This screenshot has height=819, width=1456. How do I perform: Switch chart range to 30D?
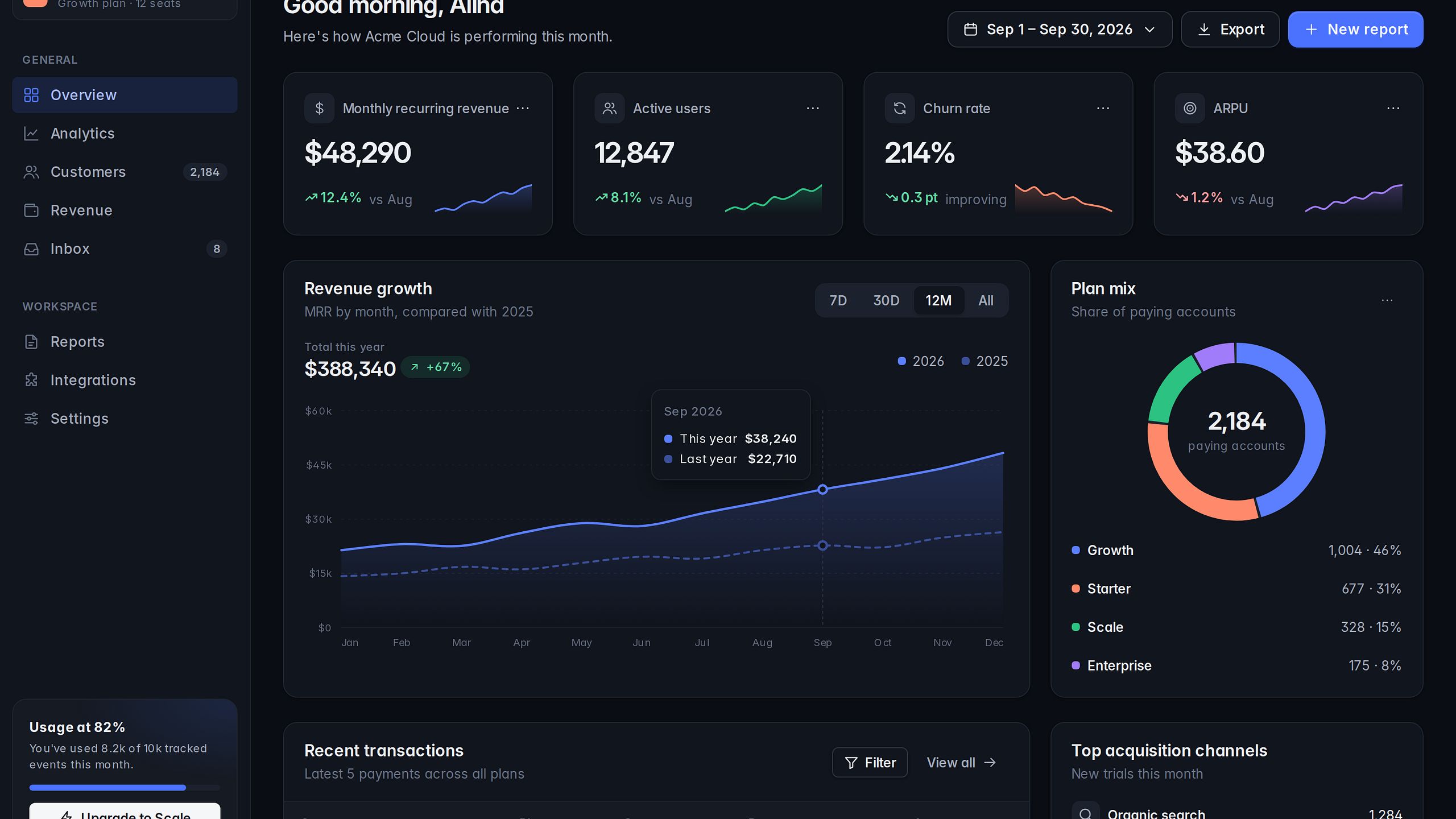point(886,300)
